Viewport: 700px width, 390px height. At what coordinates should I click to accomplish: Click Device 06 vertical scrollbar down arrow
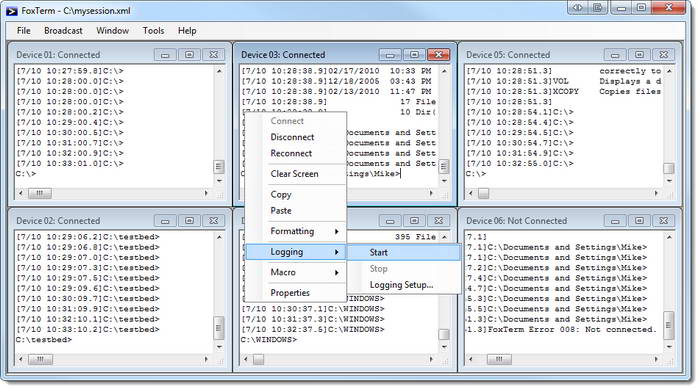tap(669, 347)
